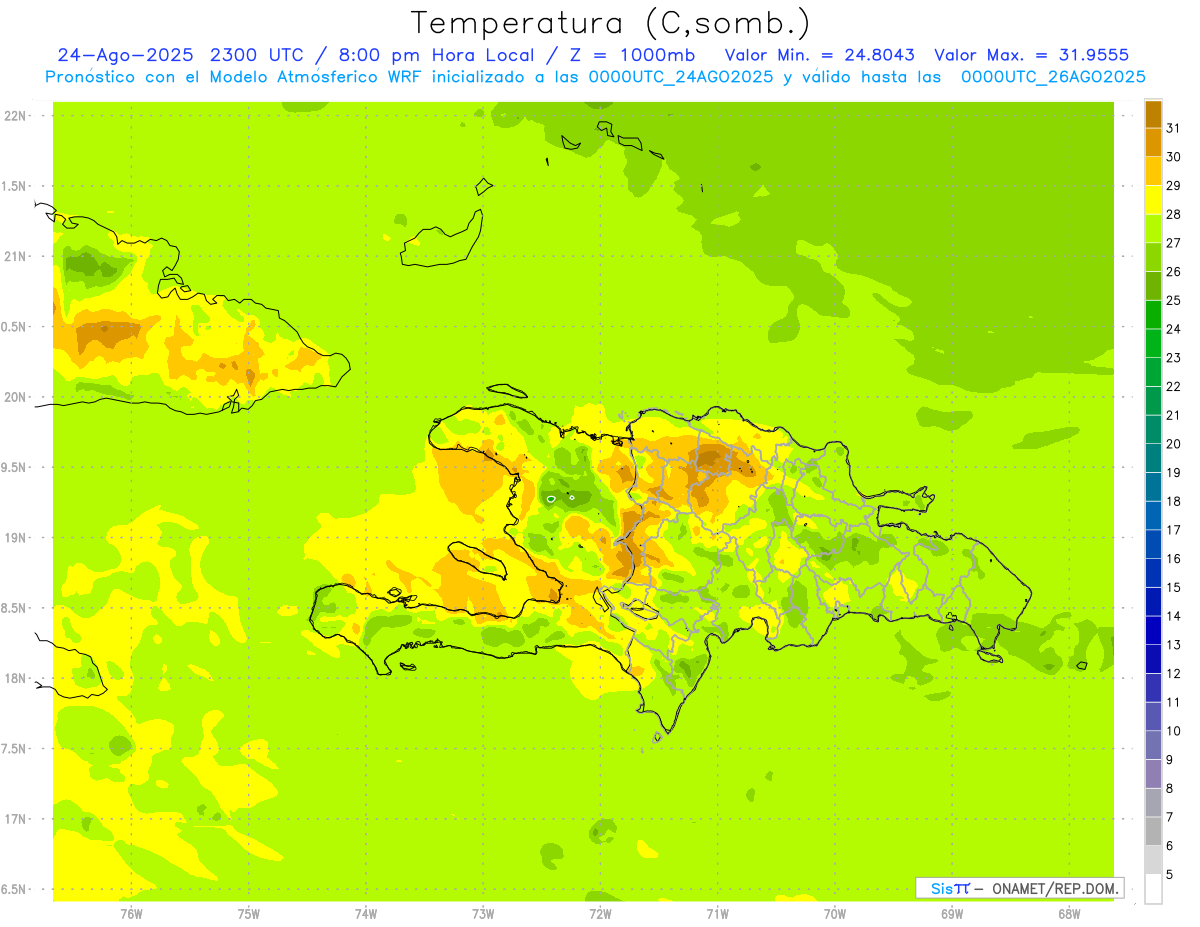This screenshot has height=927, width=1200.
Task: Click the 'SisTT – ONAMET/REP.DOM.' credit label
Action: [1019, 888]
